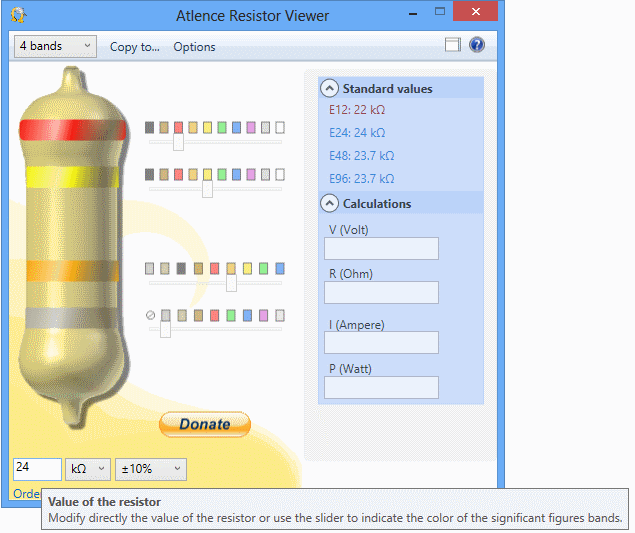Set multiplier band to silver swatch
This screenshot has width=635, height=533.
(x=149, y=269)
